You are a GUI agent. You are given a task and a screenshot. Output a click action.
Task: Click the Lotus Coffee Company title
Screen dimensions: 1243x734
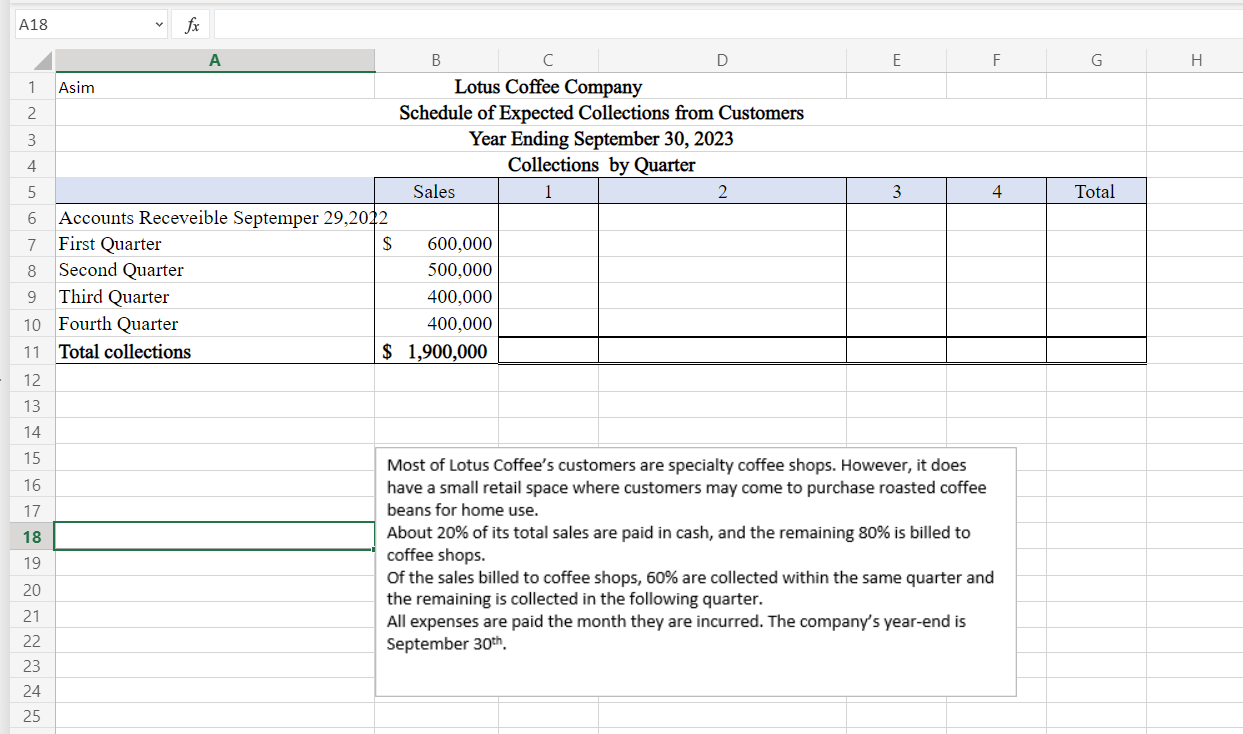point(548,88)
